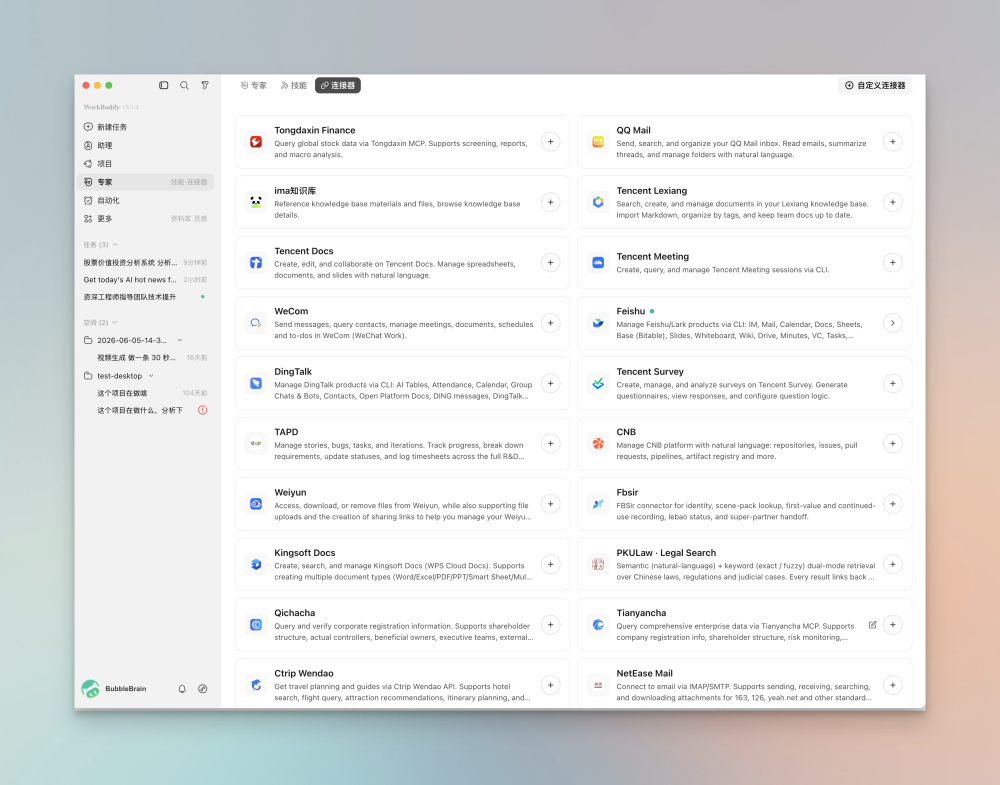Click the icon right of the bell
This screenshot has width=1000, height=785.
pyautogui.click(x=203, y=689)
